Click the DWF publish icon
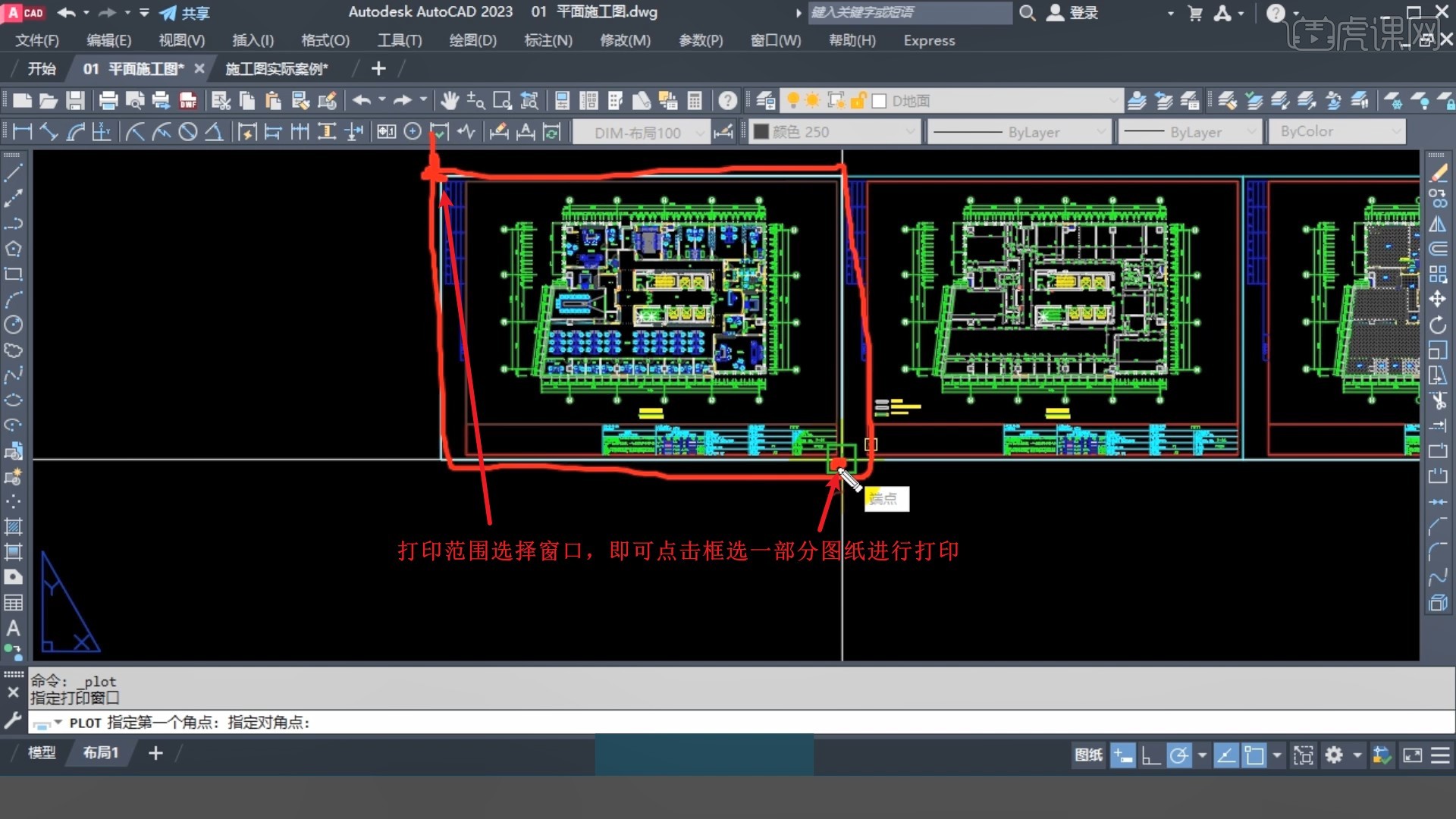Screen dimensions: 1456x819 188,100
